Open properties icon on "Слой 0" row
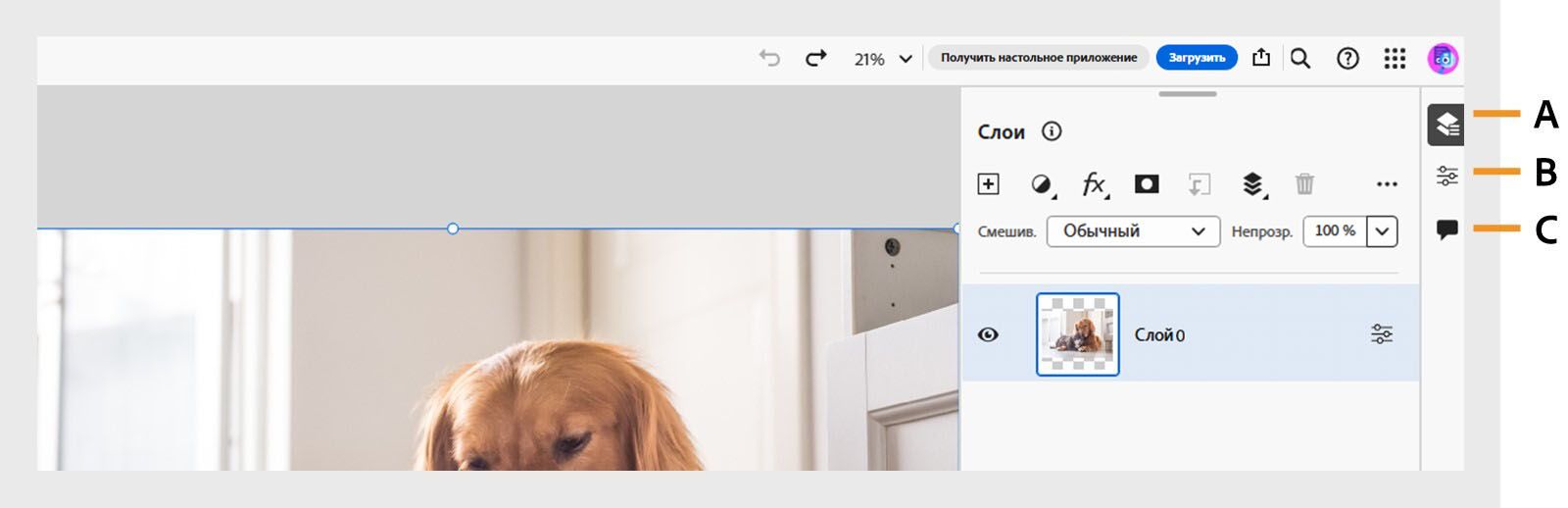 [x=1382, y=334]
